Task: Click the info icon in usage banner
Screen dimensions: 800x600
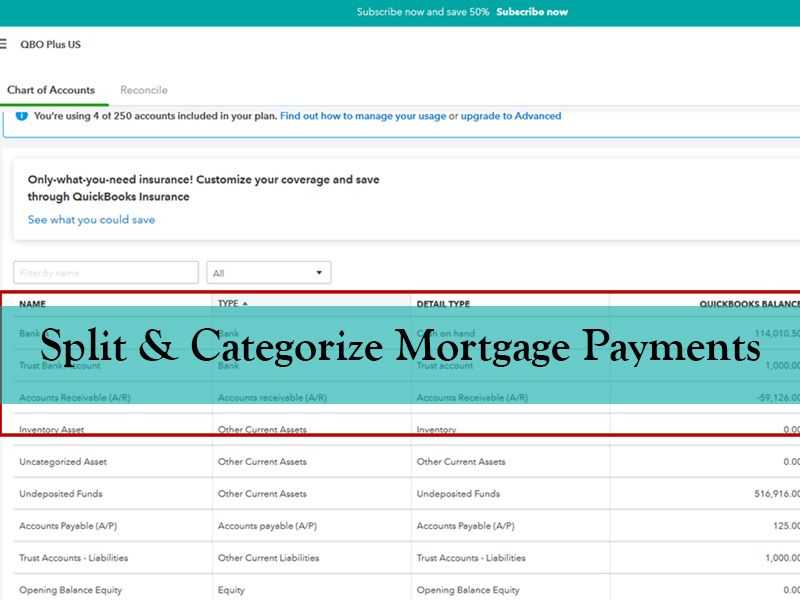Action: point(21,116)
